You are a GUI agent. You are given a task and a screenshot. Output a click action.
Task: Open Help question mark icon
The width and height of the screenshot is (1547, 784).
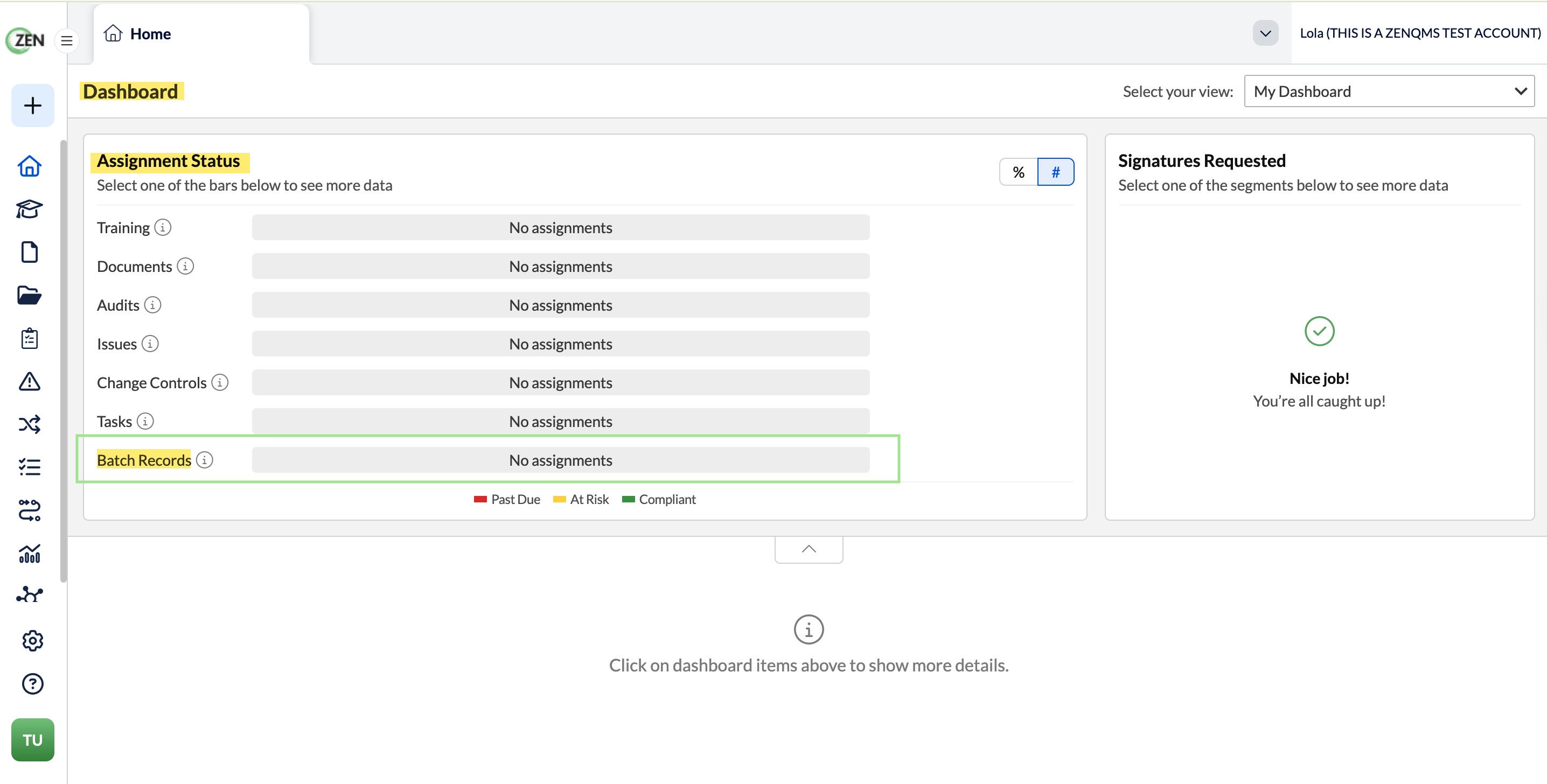pyautogui.click(x=32, y=684)
